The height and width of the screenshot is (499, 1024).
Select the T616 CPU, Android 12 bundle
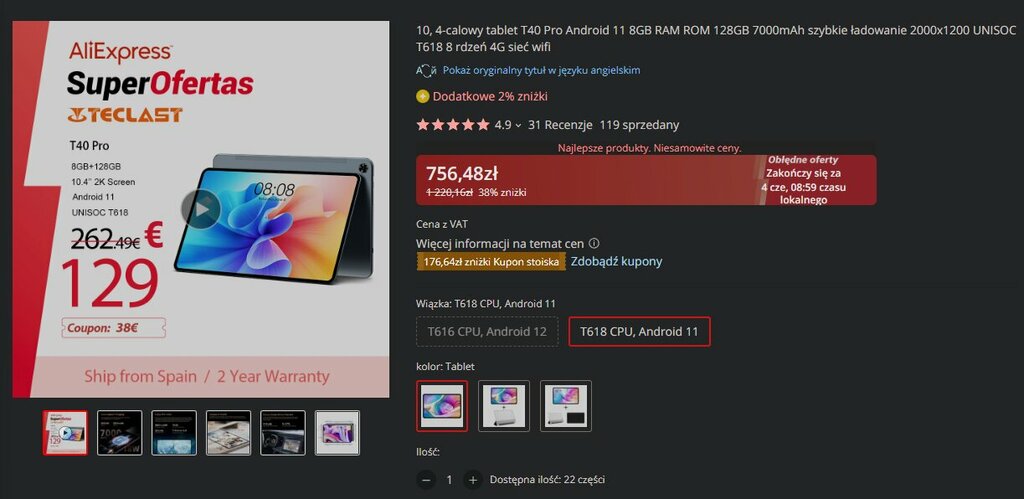tap(487, 331)
